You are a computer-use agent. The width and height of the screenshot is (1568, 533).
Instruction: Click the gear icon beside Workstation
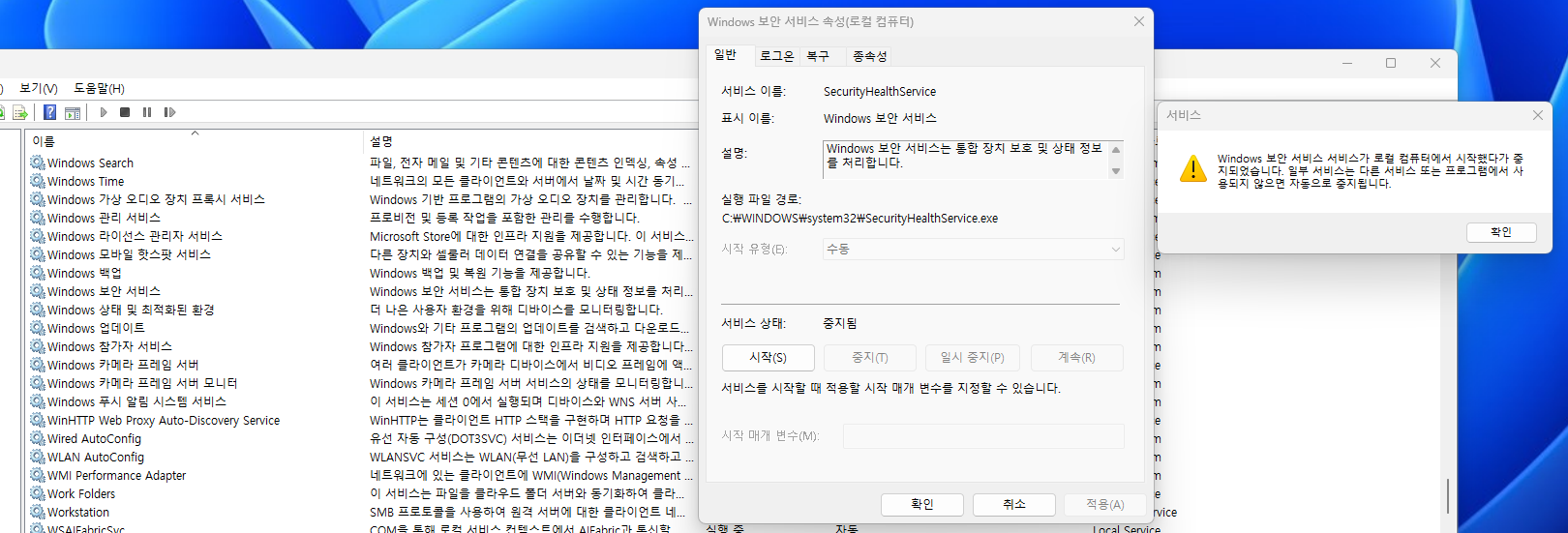coord(38,512)
